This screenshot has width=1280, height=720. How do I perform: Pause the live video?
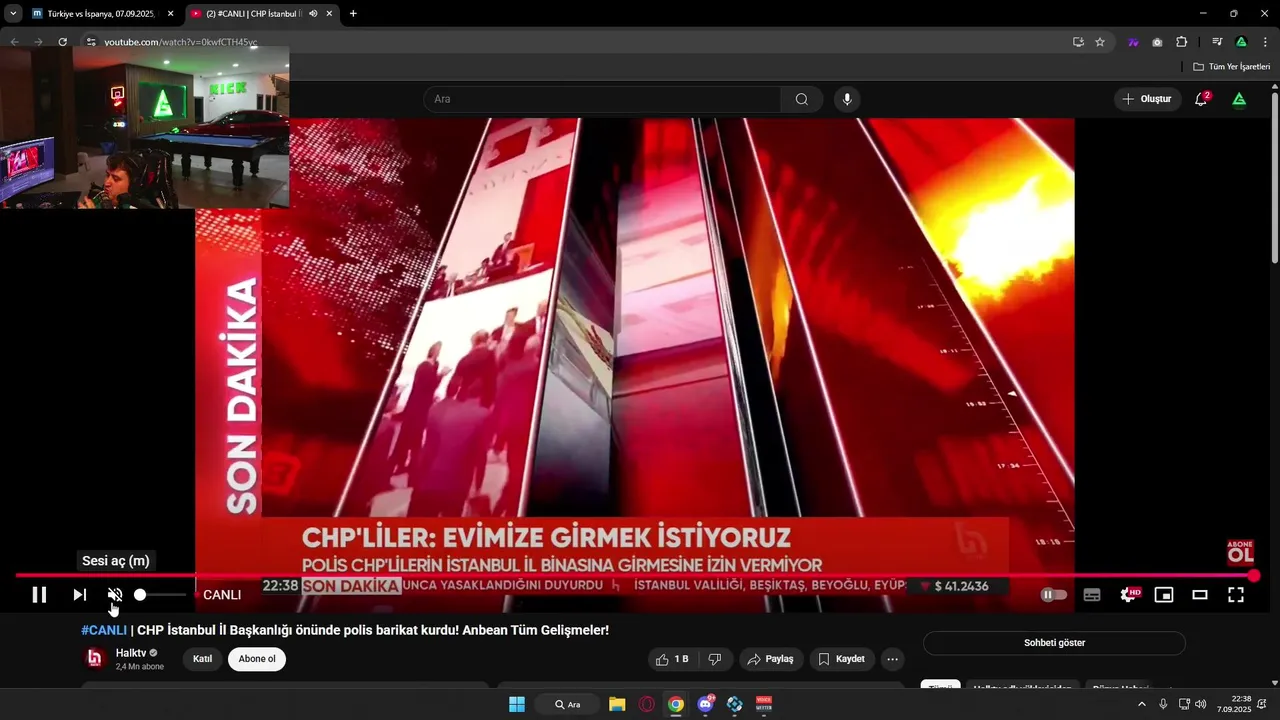point(39,595)
